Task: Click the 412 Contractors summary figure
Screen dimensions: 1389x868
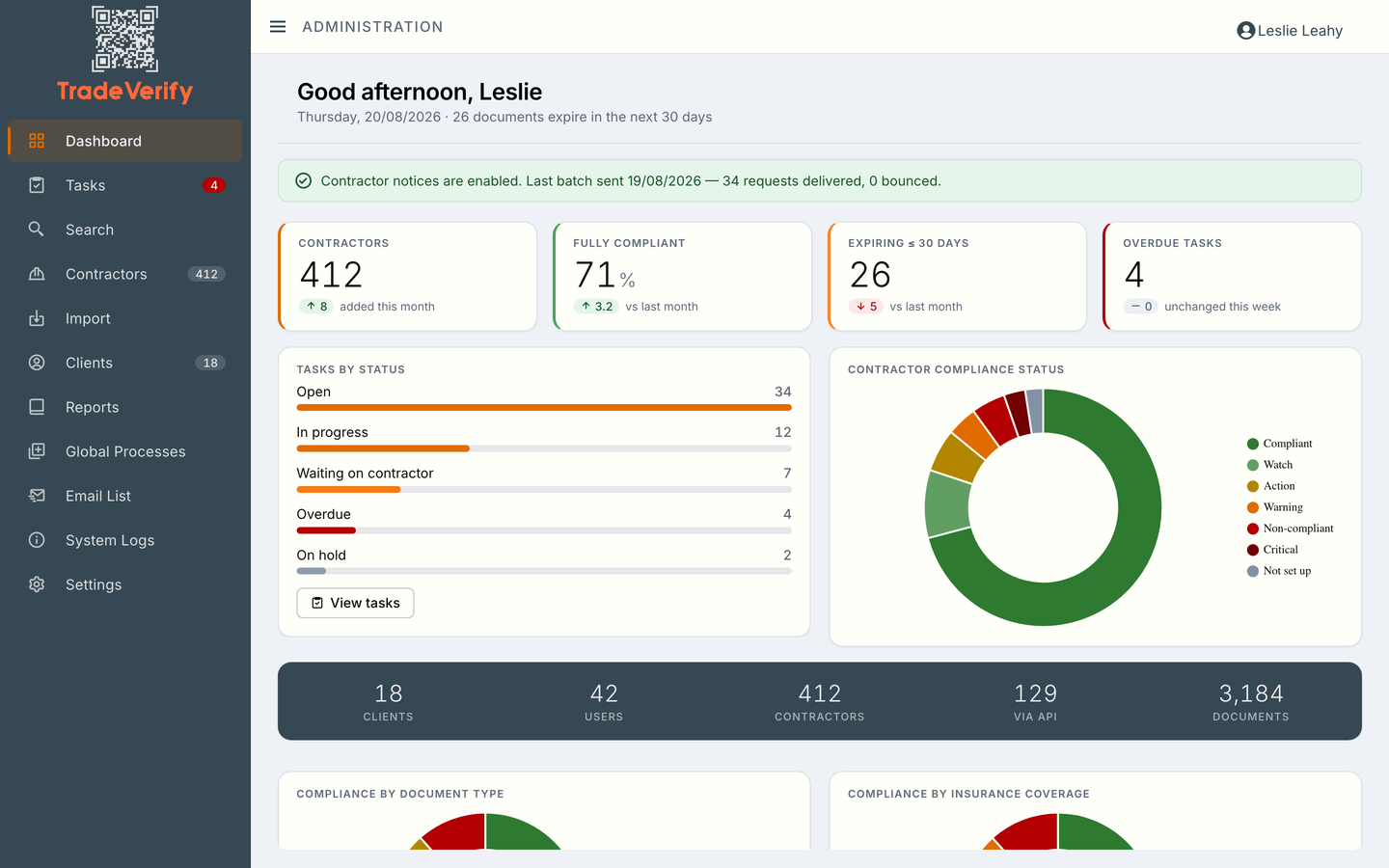Action: pyautogui.click(x=820, y=693)
